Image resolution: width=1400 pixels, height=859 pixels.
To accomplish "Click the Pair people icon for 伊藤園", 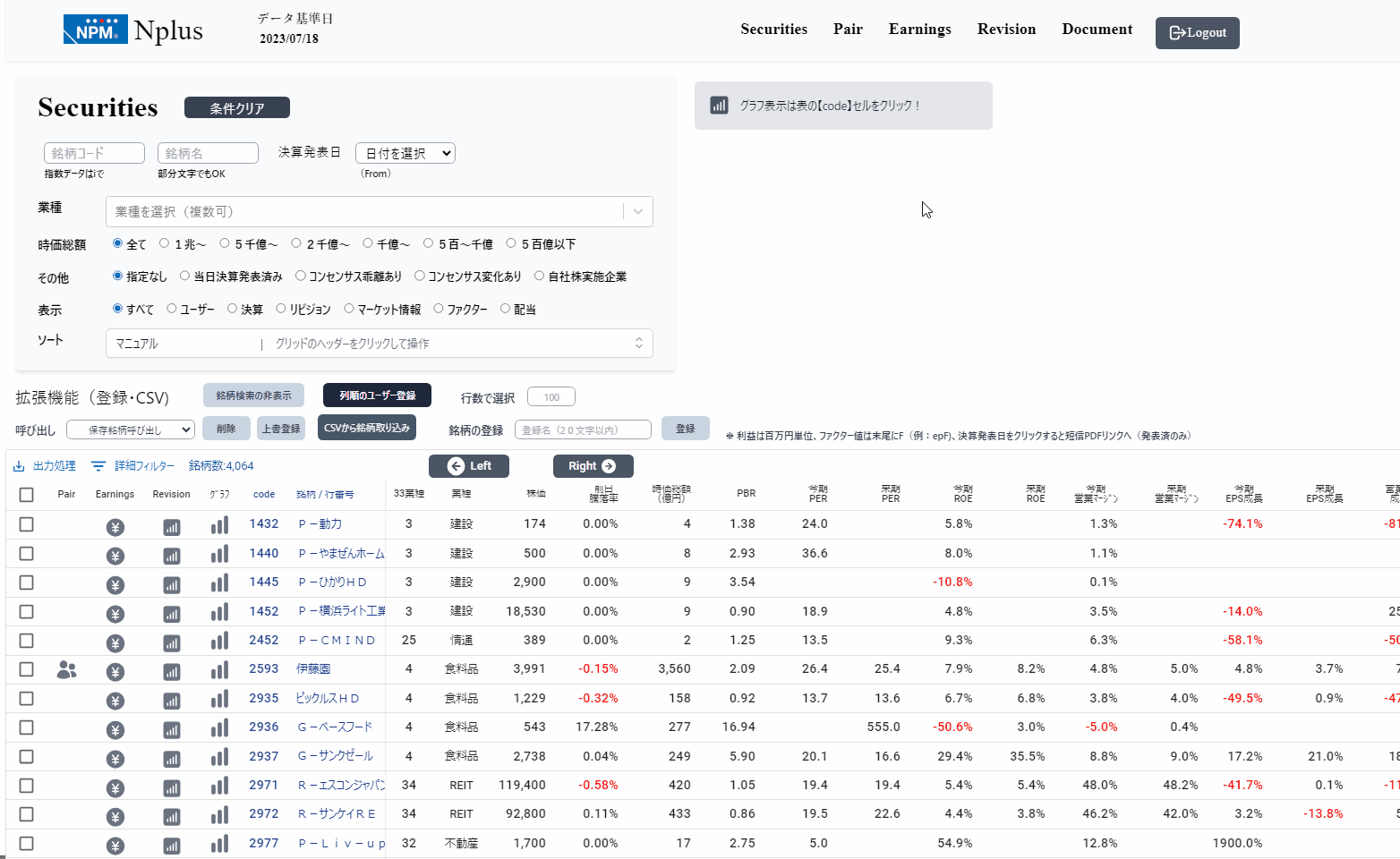I will (66, 669).
